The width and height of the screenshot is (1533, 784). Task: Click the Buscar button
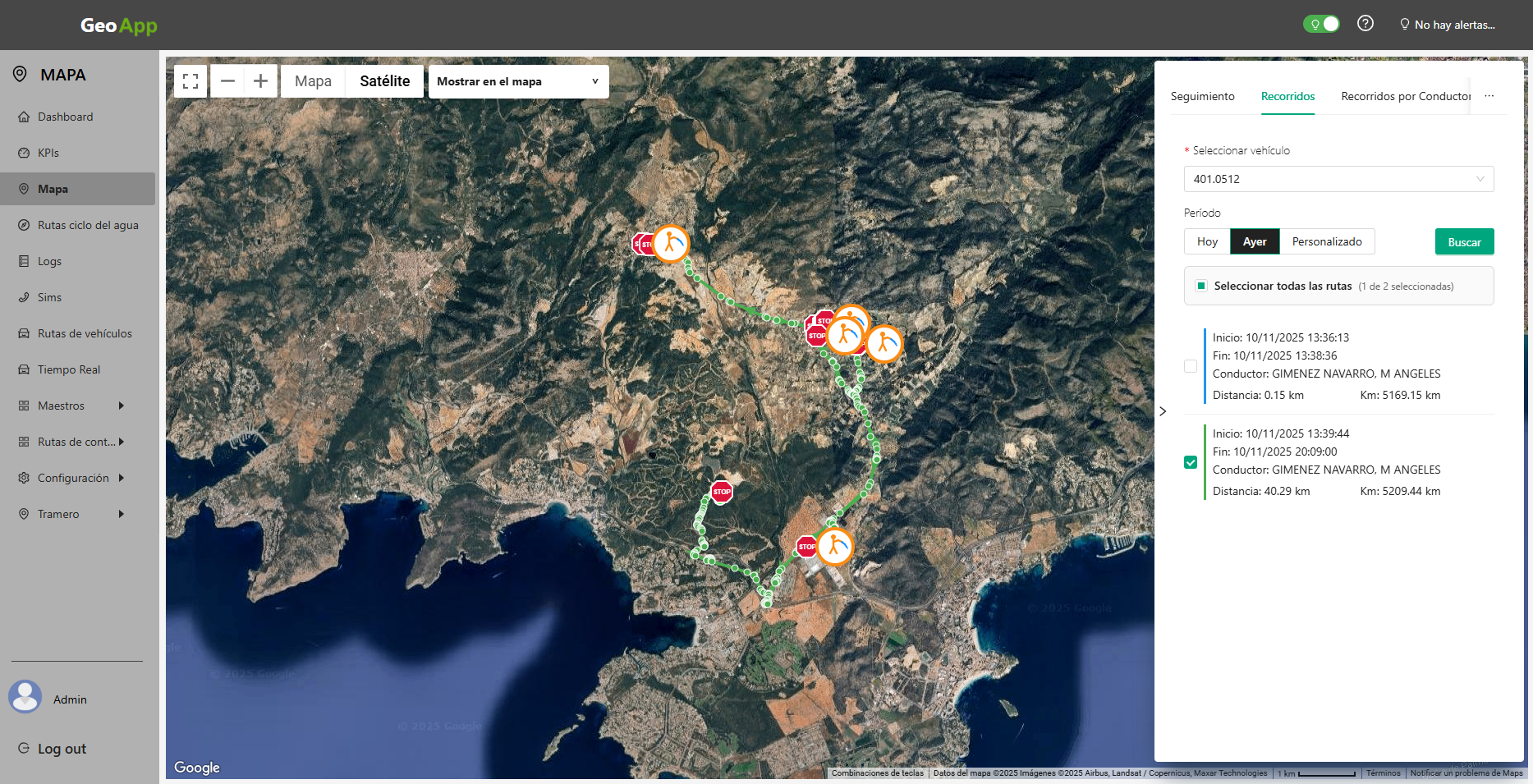[1464, 241]
